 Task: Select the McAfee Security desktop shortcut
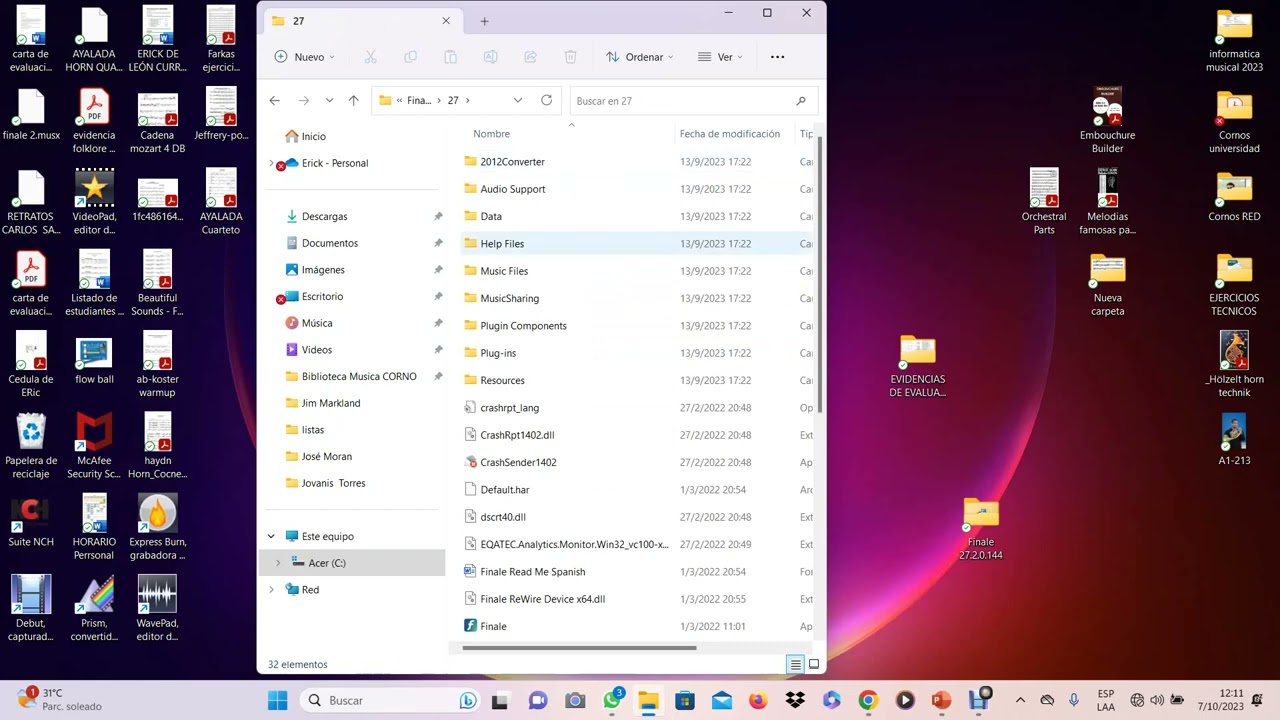click(x=94, y=446)
